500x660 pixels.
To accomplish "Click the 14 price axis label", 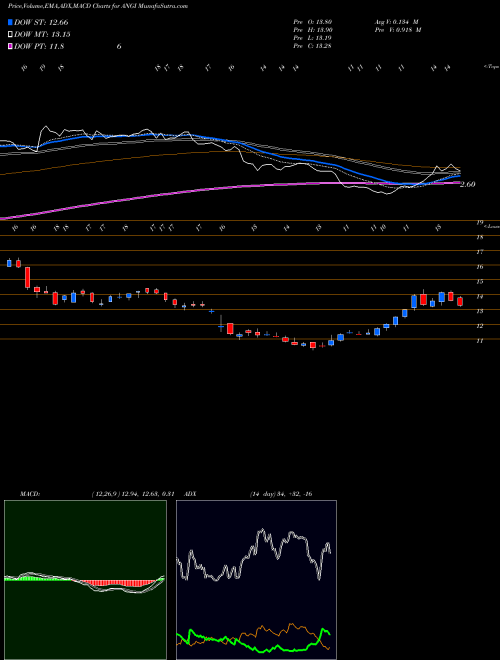I will click(479, 296).
